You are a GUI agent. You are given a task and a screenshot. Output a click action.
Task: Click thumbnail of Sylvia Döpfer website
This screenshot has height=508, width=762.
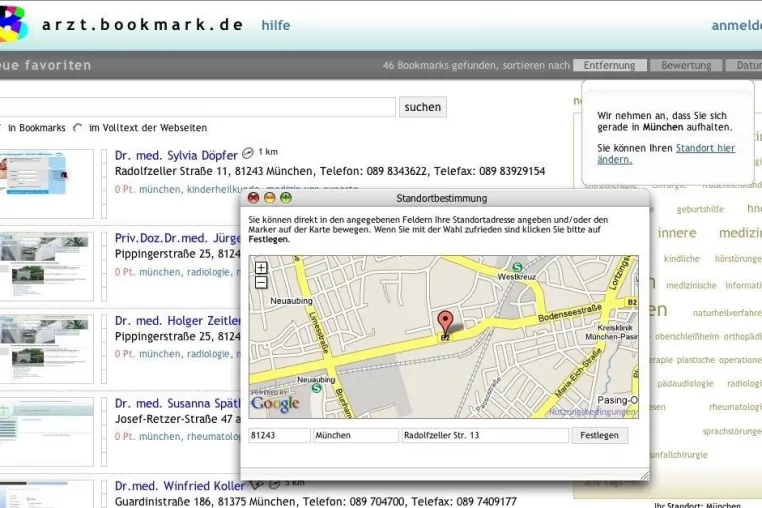coord(47,184)
